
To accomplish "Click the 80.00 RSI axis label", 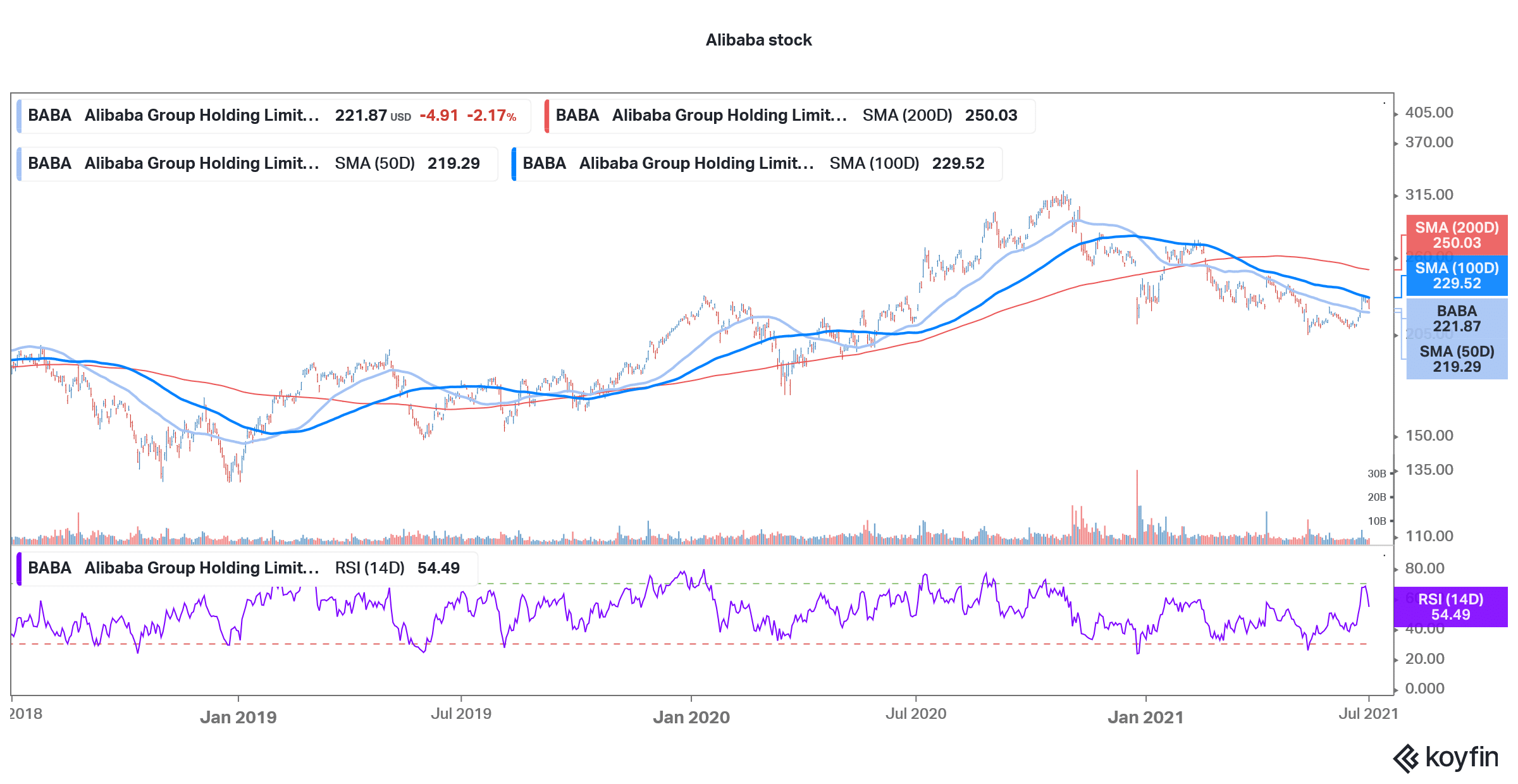I will (1424, 568).
